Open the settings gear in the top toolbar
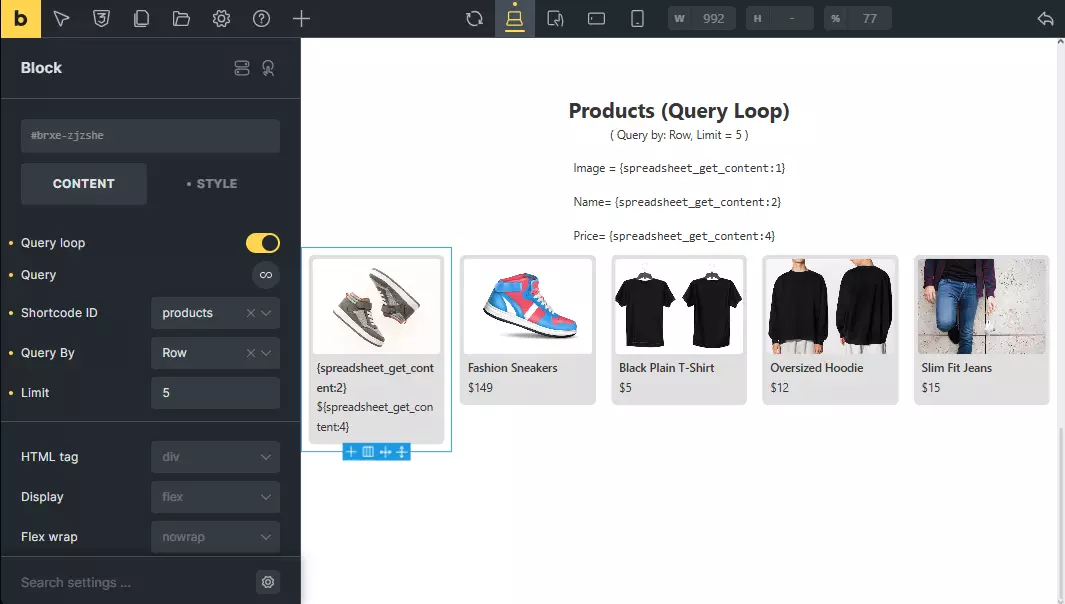The image size is (1065, 604). click(221, 18)
